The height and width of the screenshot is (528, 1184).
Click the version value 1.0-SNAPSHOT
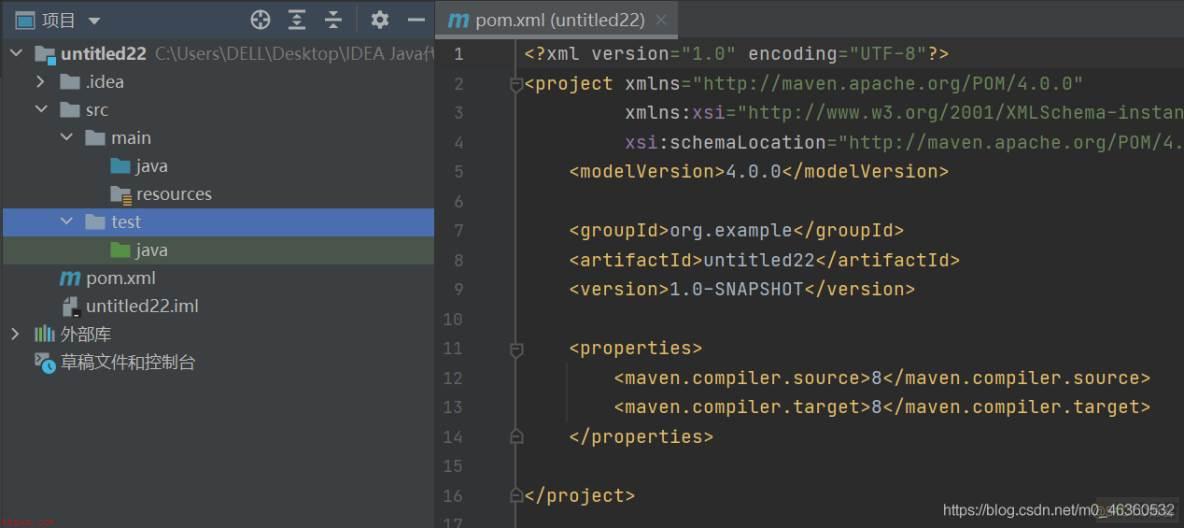(736, 289)
